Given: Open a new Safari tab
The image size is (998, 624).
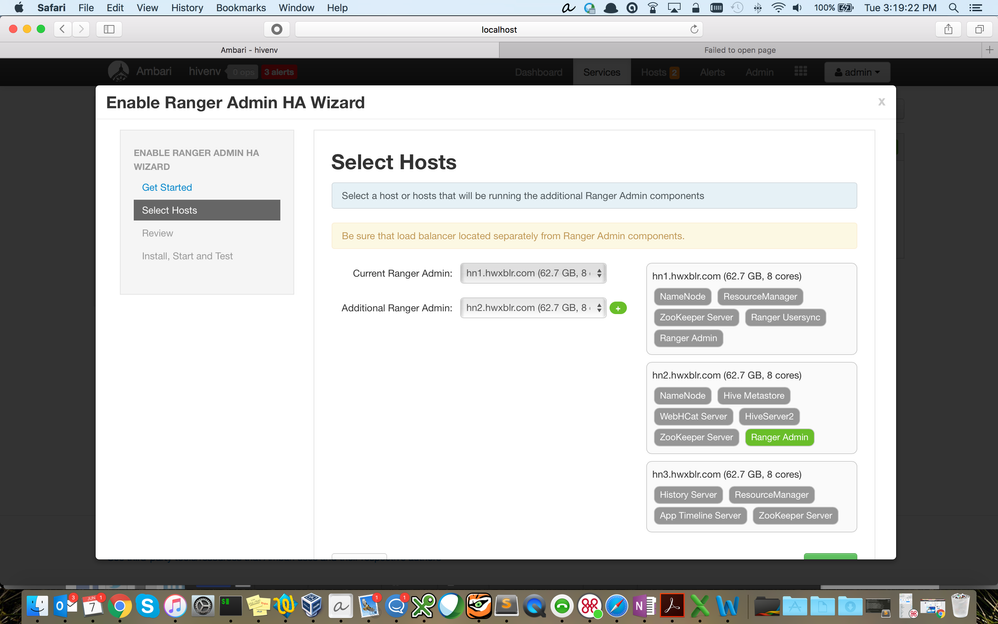Looking at the screenshot, I should click(989, 50).
